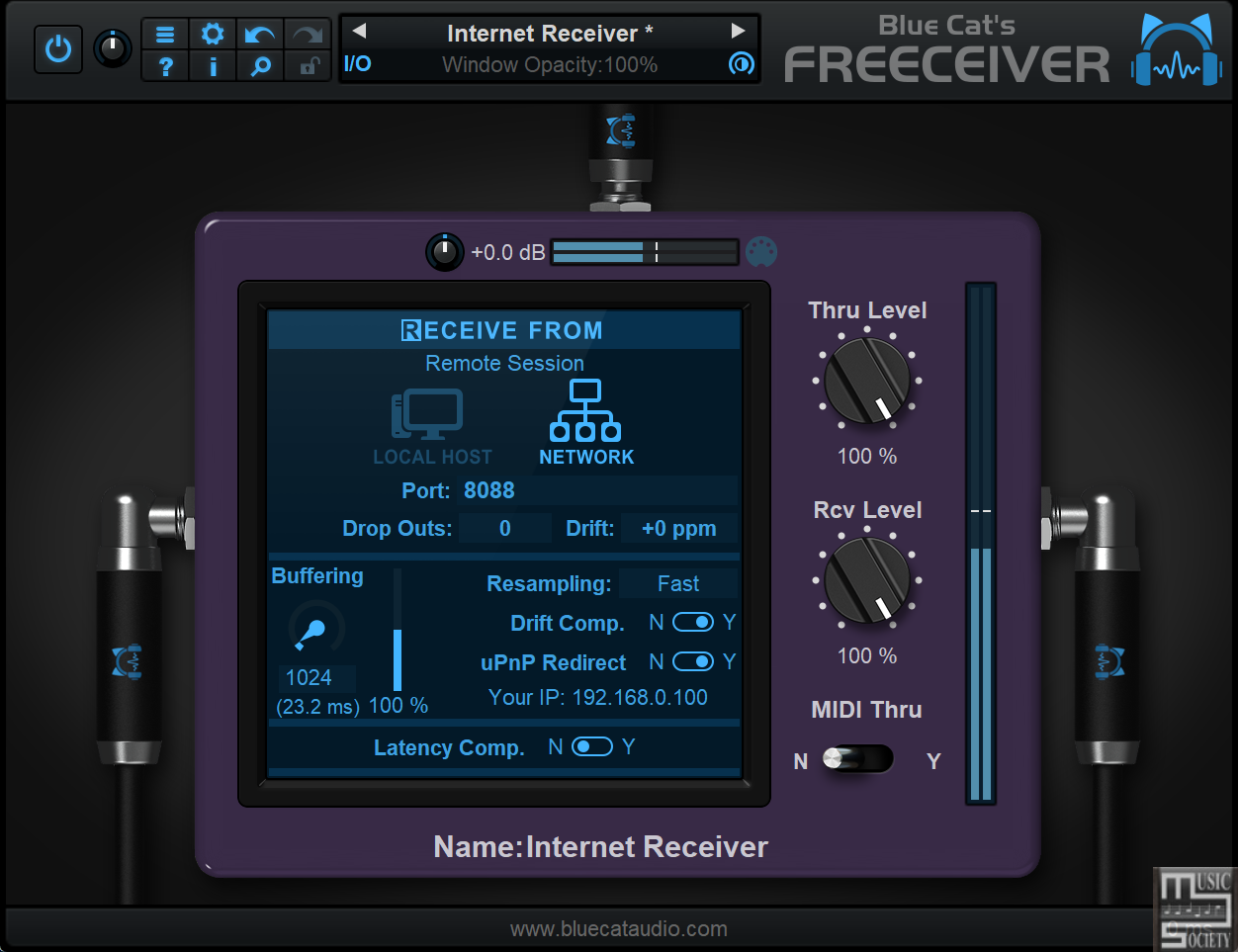Select LOCAL HOST receive source
This screenshot has height=952, width=1238.
point(432,427)
